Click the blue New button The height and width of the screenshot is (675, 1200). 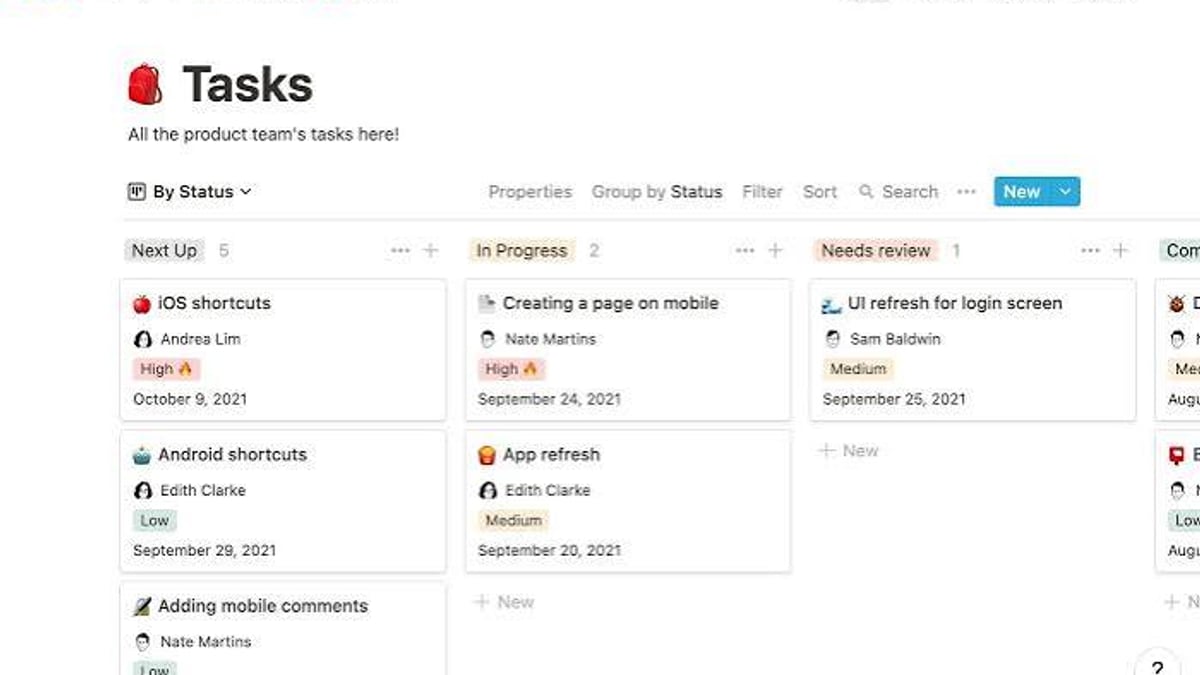[x=1022, y=191]
